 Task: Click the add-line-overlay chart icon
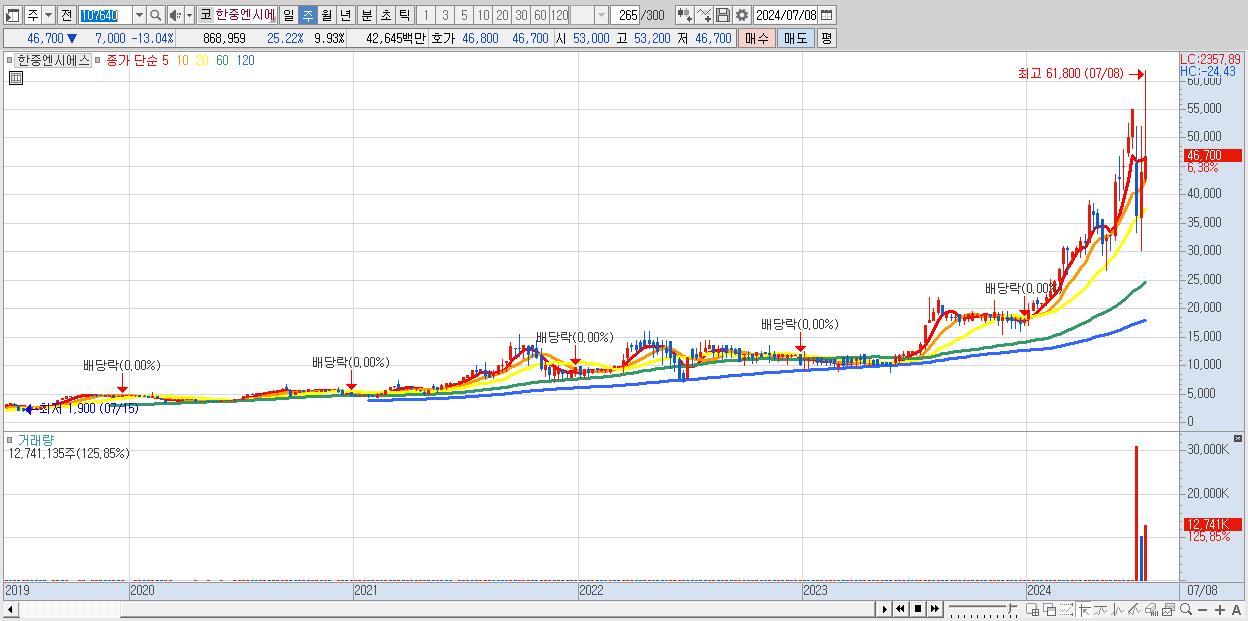click(704, 15)
